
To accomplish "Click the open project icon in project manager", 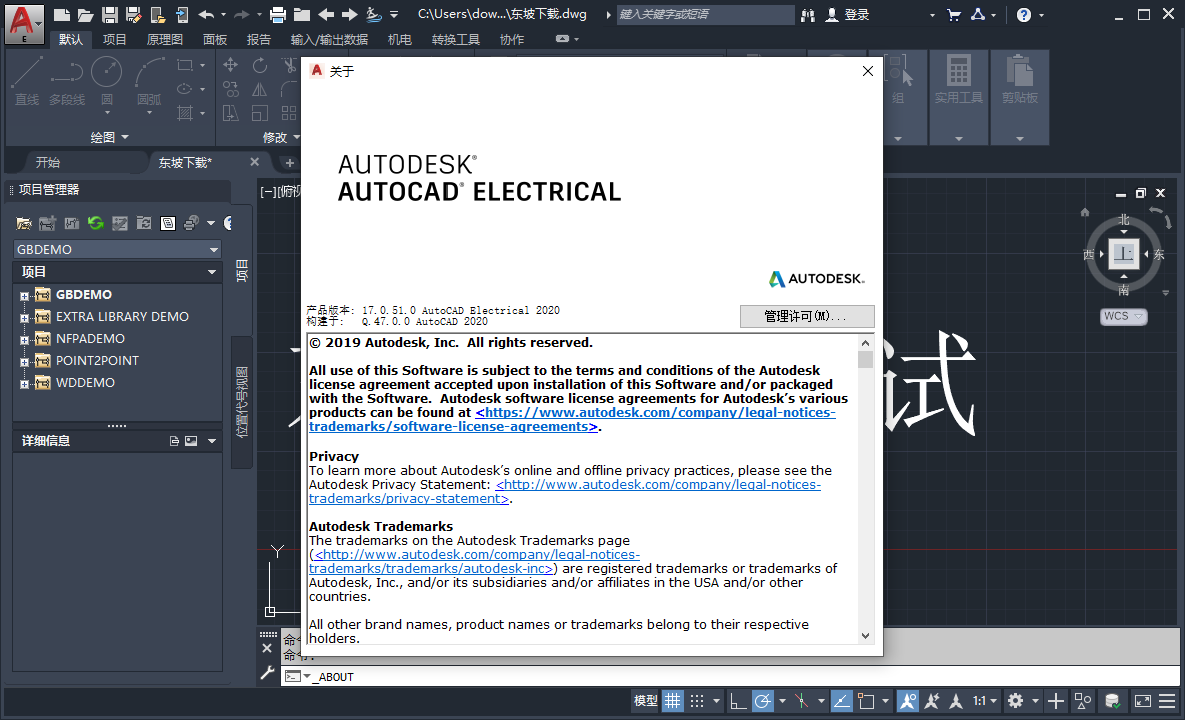I will [24, 222].
